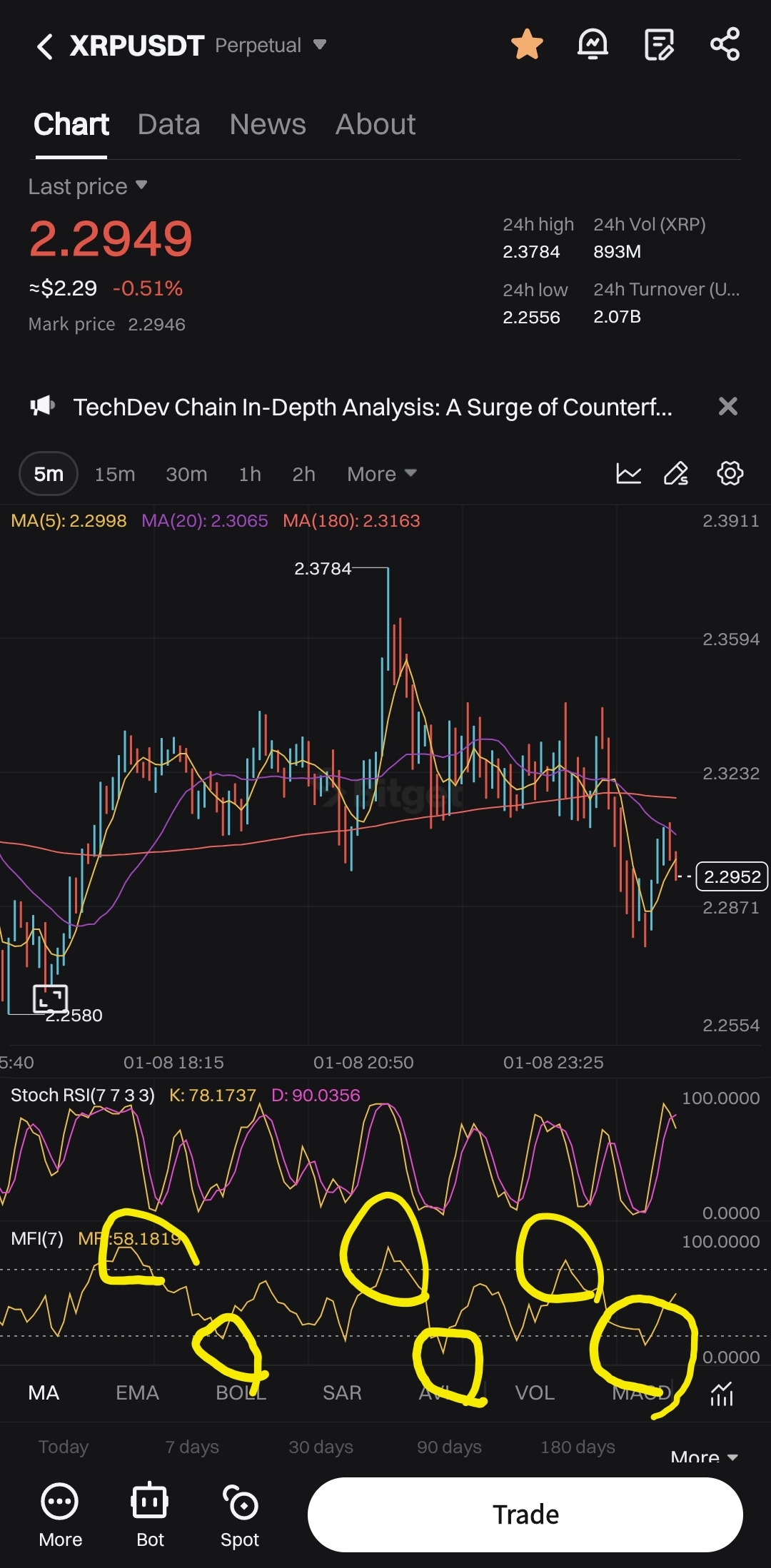Toggle the favorite star icon
Screen dimensions: 771x1568
[527, 44]
